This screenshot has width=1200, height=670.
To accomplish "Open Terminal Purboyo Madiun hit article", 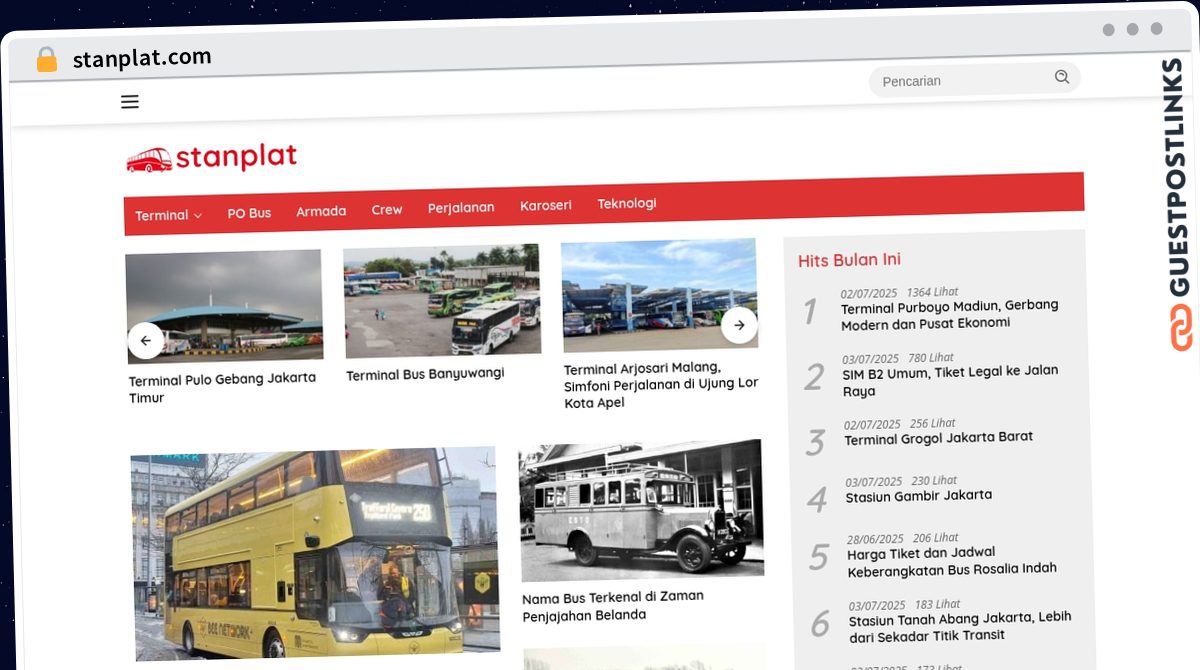I will pyautogui.click(x=949, y=314).
